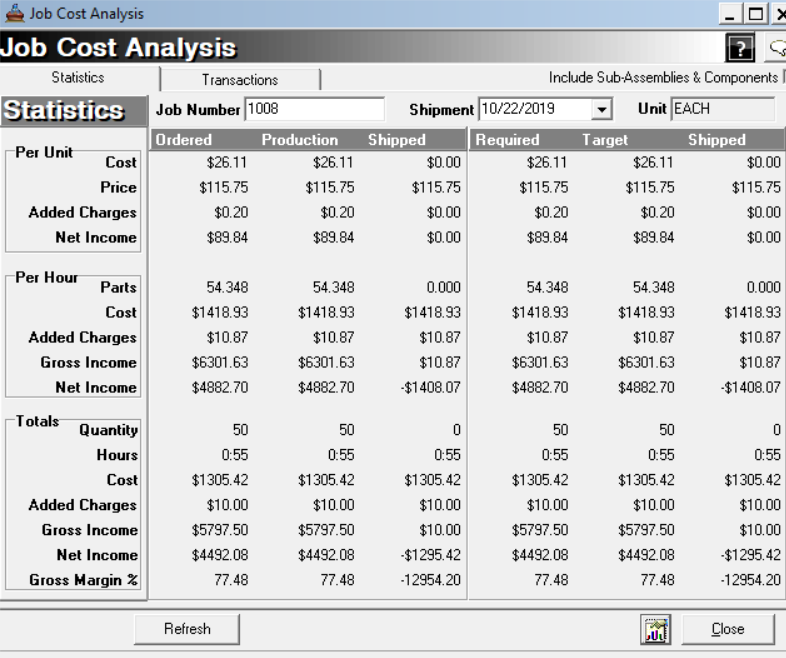Switch to the Statistics tab

[78, 78]
